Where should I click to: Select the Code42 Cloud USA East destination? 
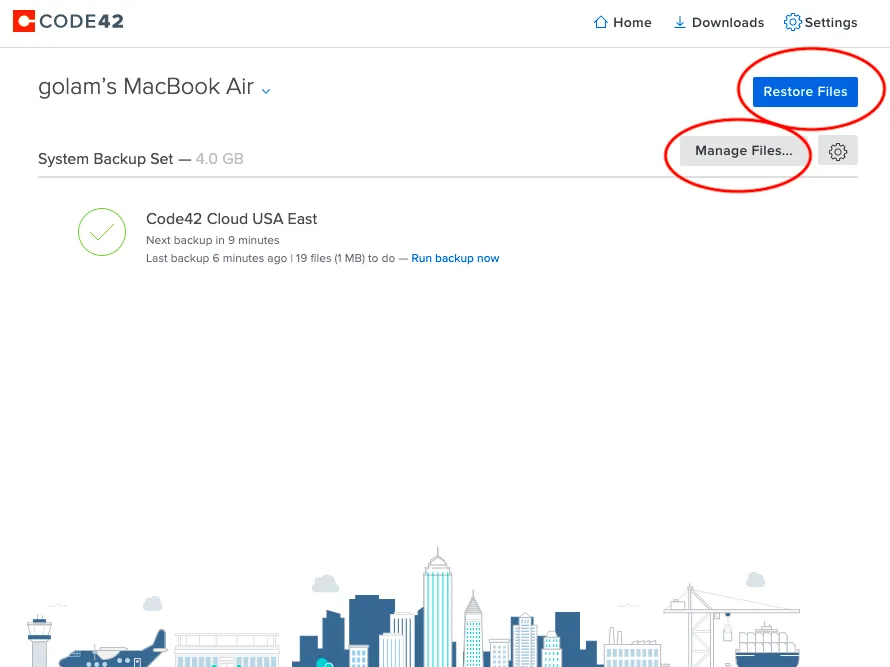pyautogui.click(x=232, y=219)
